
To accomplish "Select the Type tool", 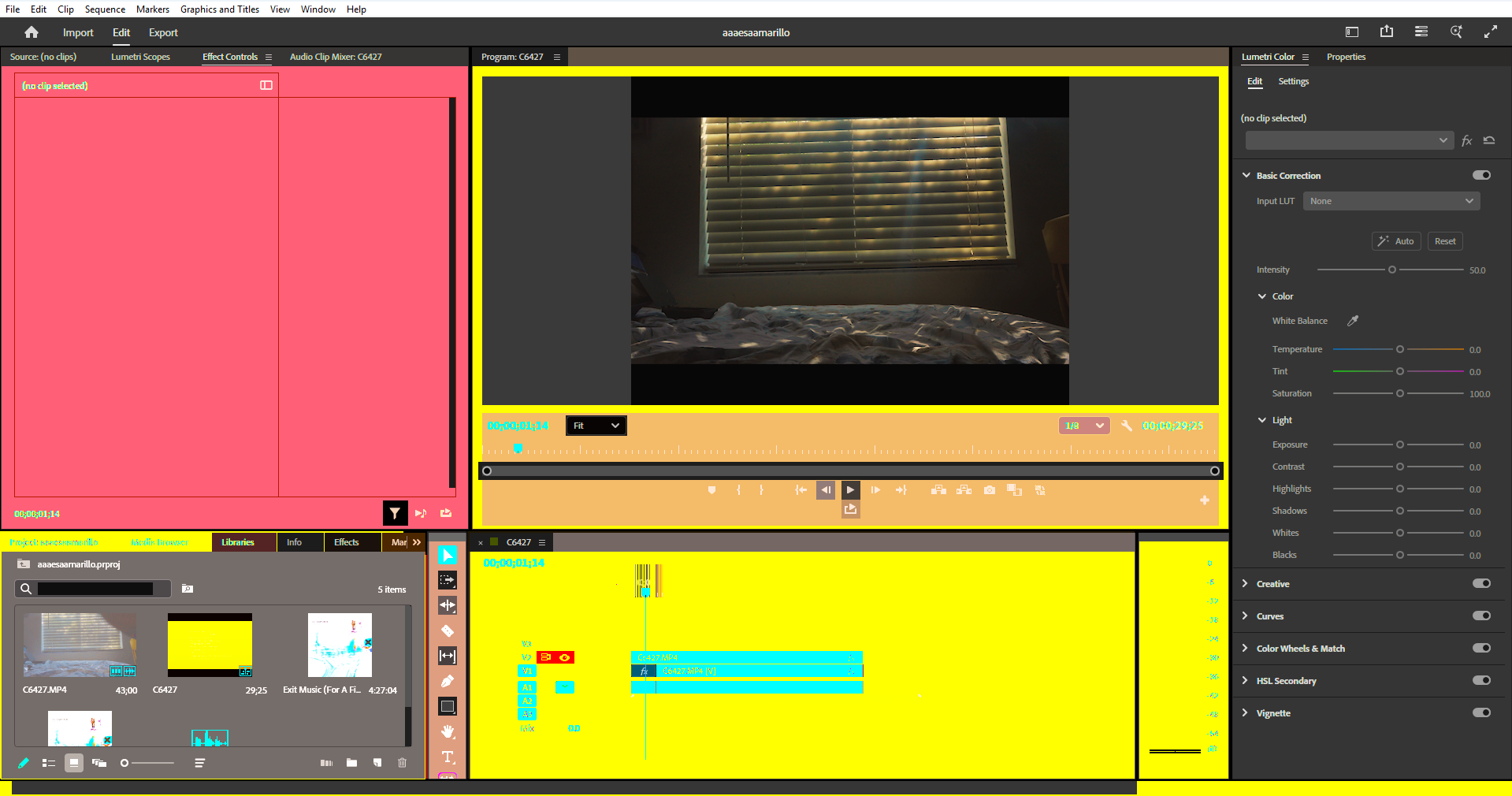I will point(448,757).
